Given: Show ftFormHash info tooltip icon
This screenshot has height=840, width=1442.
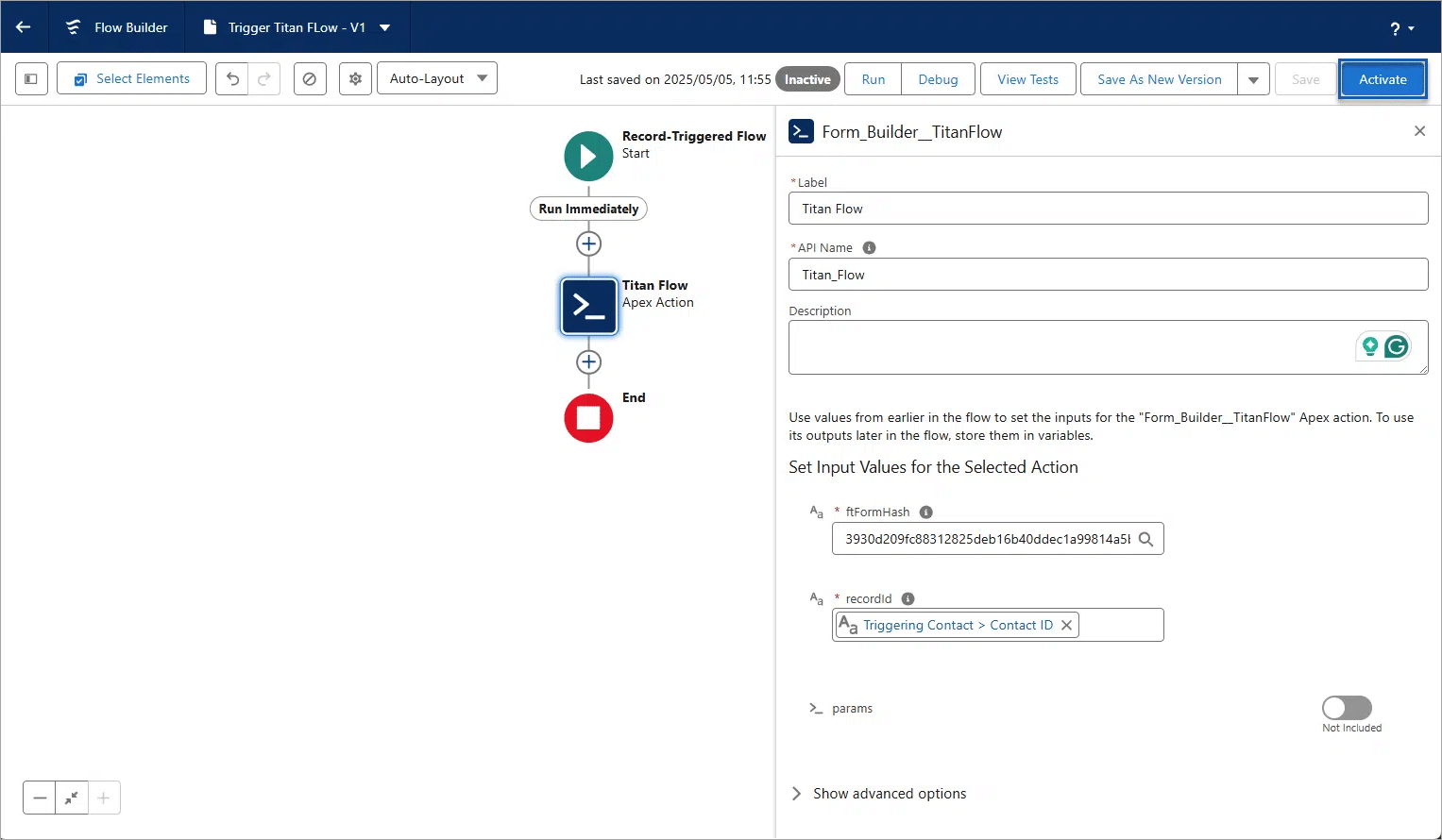Looking at the screenshot, I should pos(925,512).
